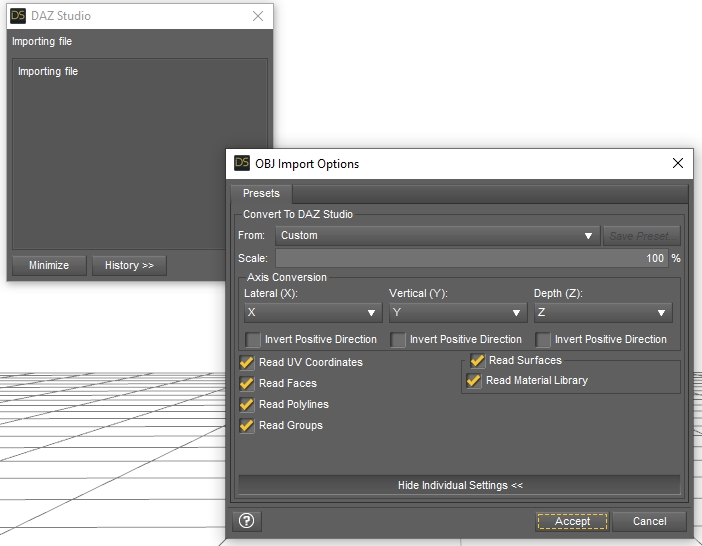The height and width of the screenshot is (546, 702).
Task: Open Lateral (X) axis dropdown
Action: (x=313, y=312)
